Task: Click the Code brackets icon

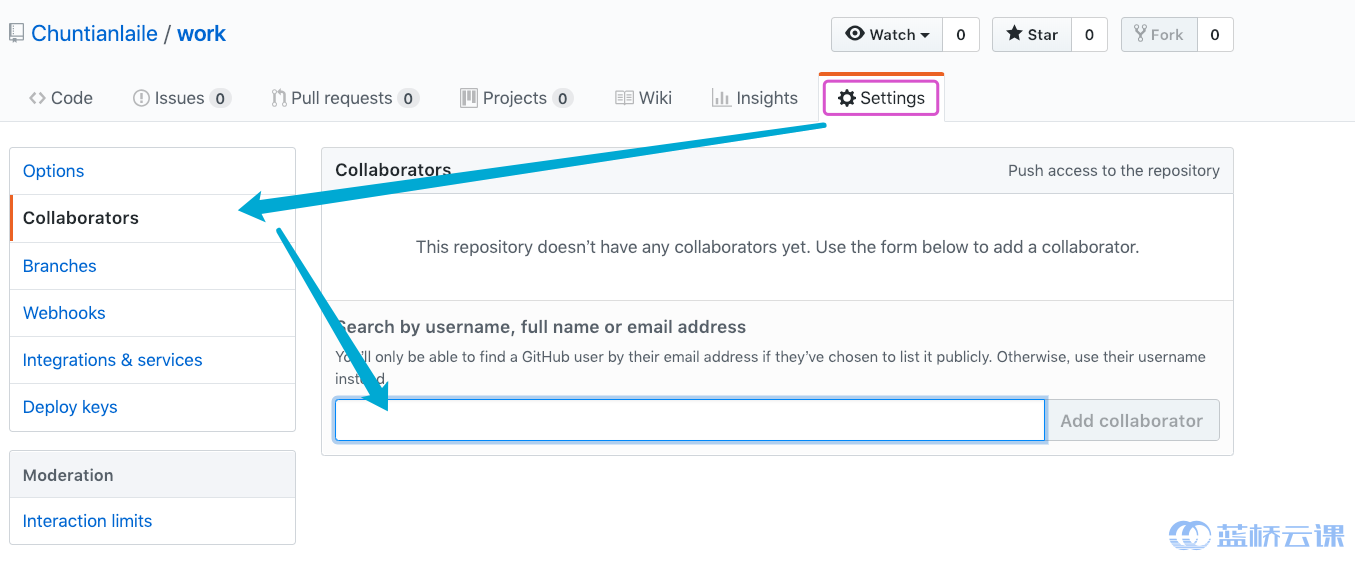Action: pyautogui.click(x=37, y=98)
